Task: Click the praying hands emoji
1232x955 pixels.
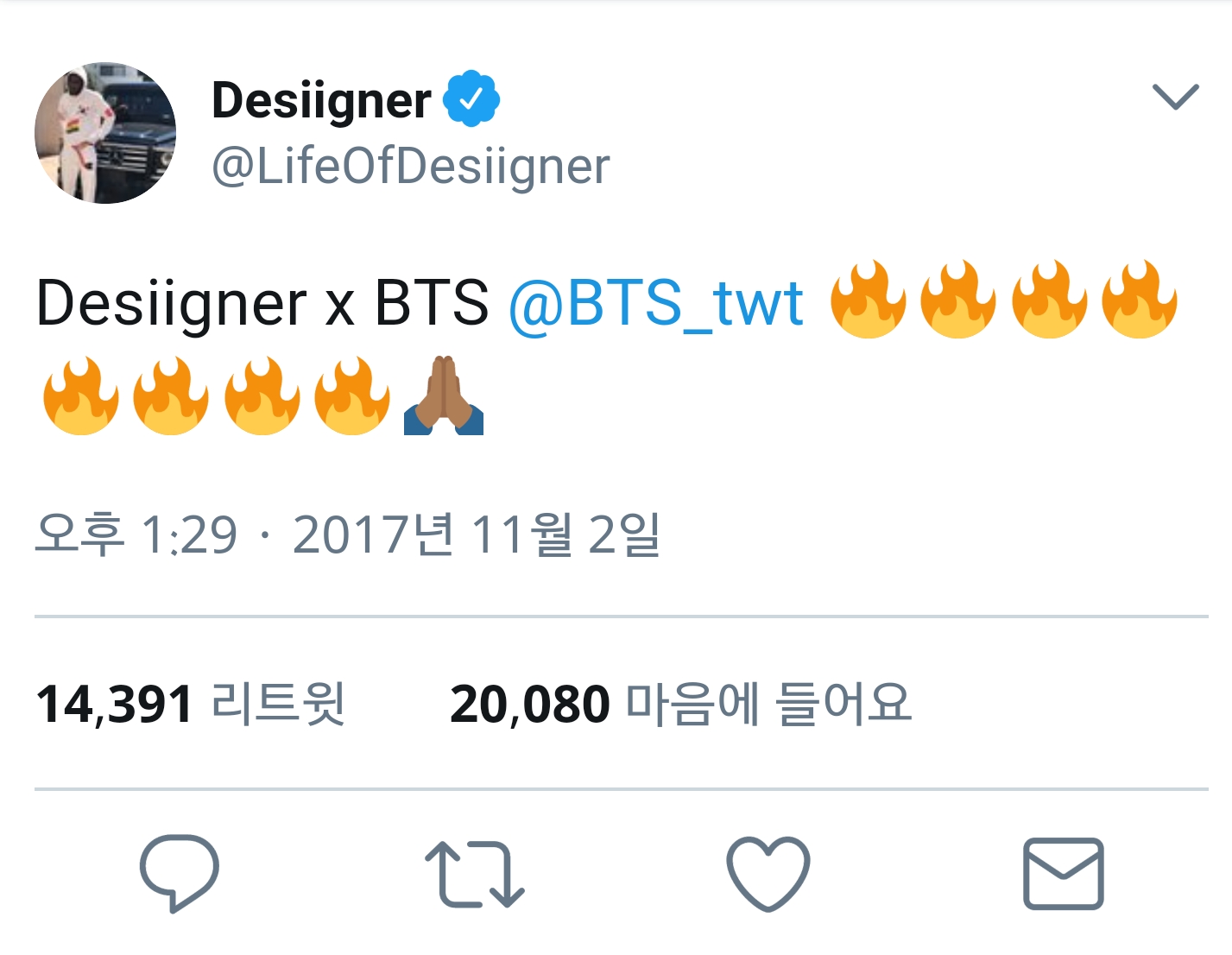Action: click(444, 395)
